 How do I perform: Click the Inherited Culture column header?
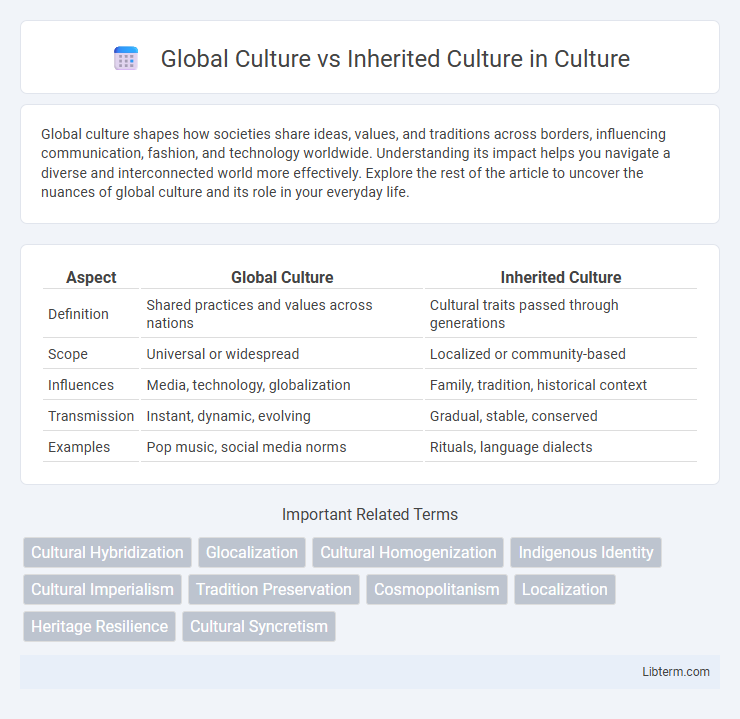point(561,277)
